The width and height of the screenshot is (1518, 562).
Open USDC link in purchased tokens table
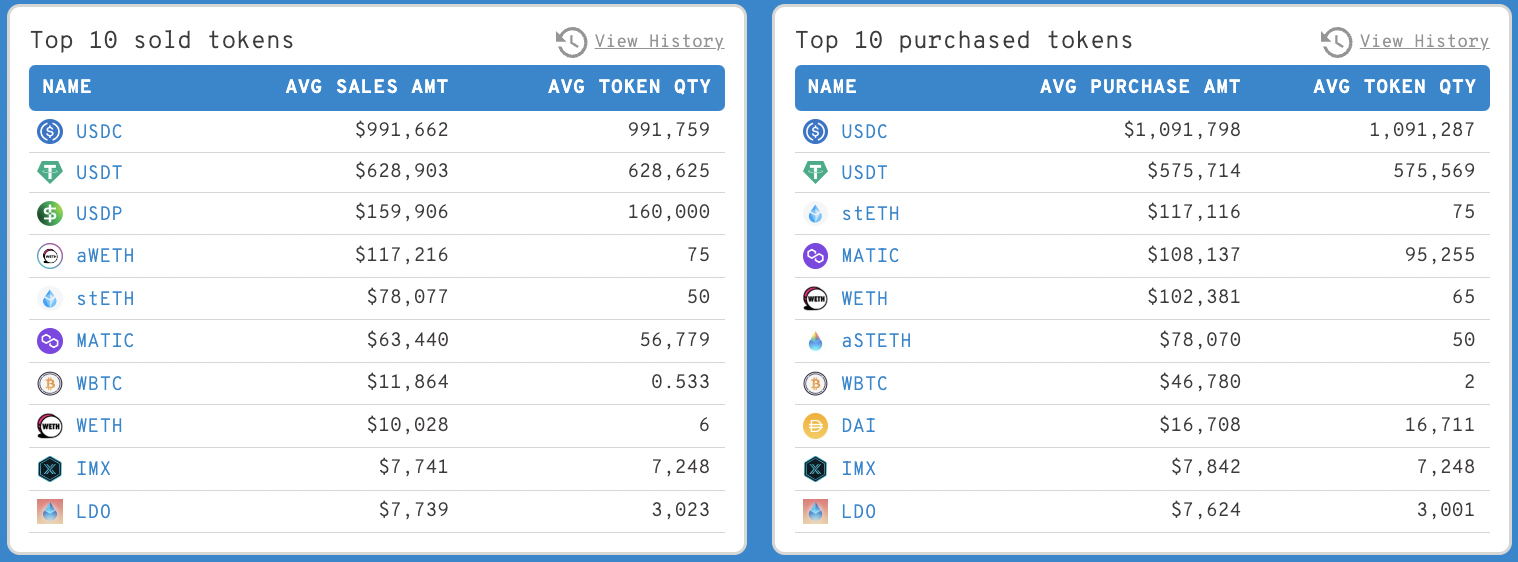click(x=864, y=132)
